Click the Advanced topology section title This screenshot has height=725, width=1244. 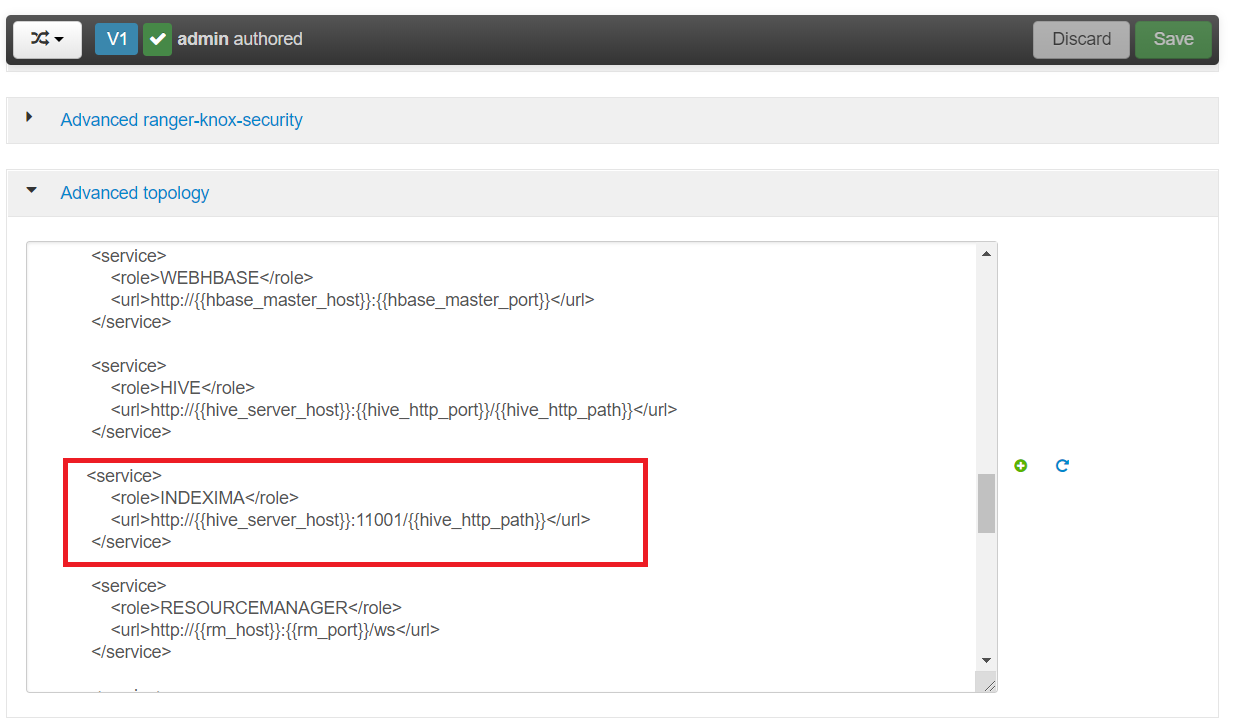tap(135, 193)
